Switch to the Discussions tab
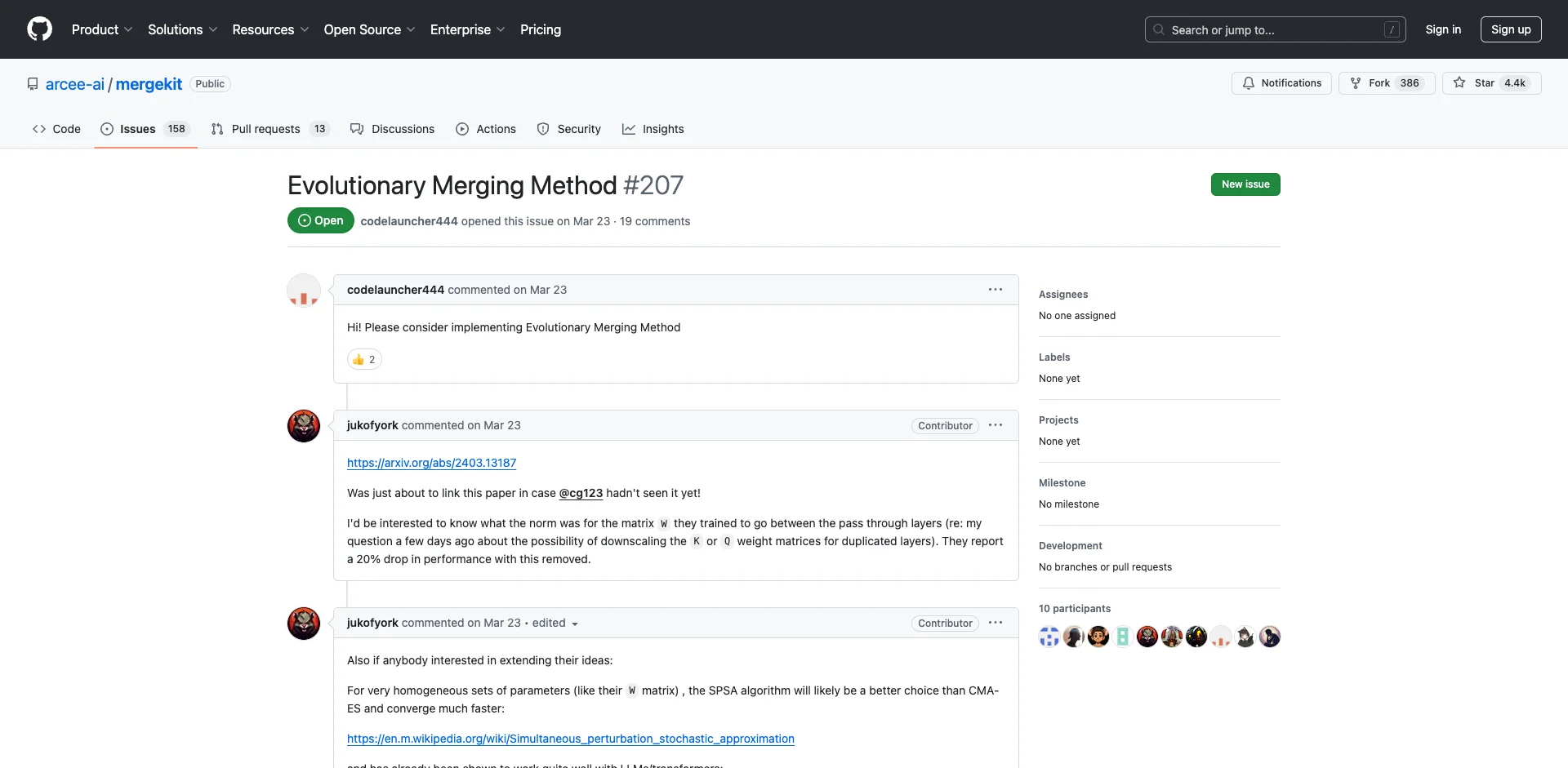The height and width of the screenshot is (768, 1568). 392,129
